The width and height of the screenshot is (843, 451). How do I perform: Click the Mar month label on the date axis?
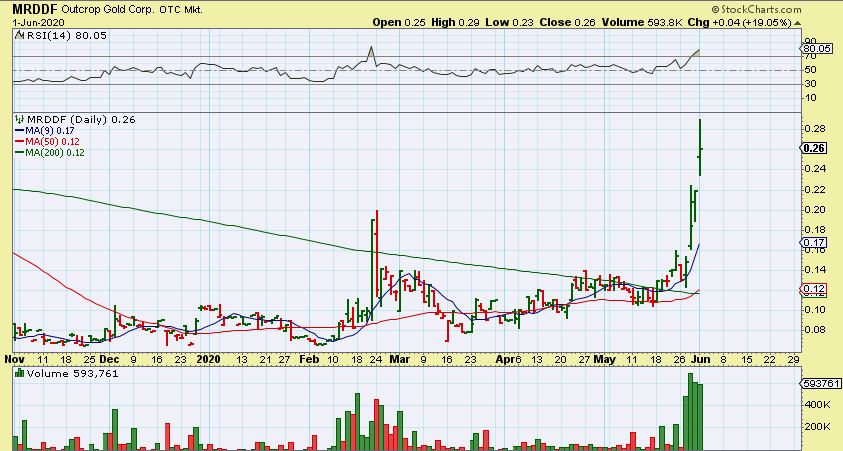pyautogui.click(x=400, y=359)
